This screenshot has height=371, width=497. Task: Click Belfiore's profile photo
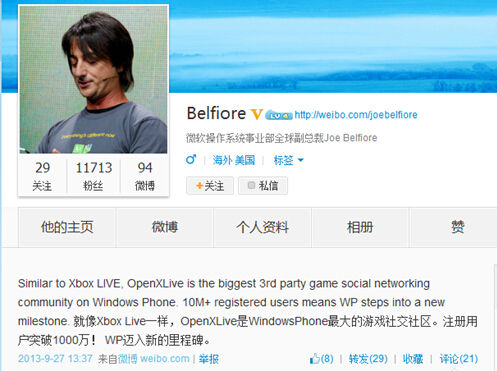tap(93, 80)
